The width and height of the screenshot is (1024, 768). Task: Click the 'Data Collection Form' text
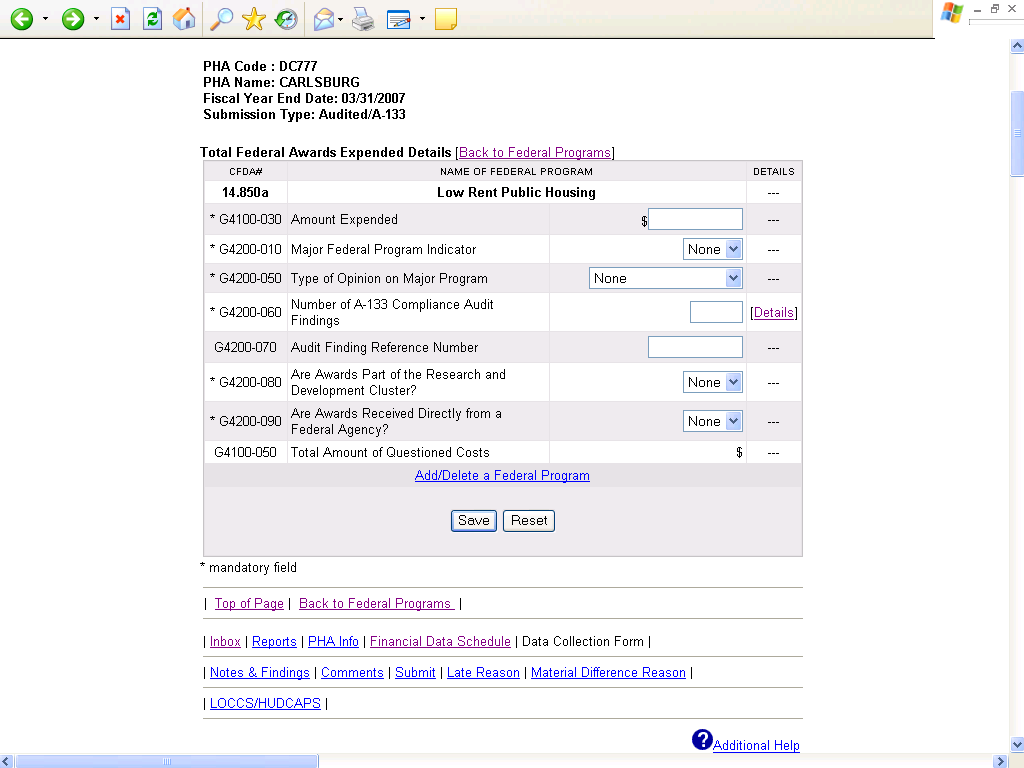583,641
